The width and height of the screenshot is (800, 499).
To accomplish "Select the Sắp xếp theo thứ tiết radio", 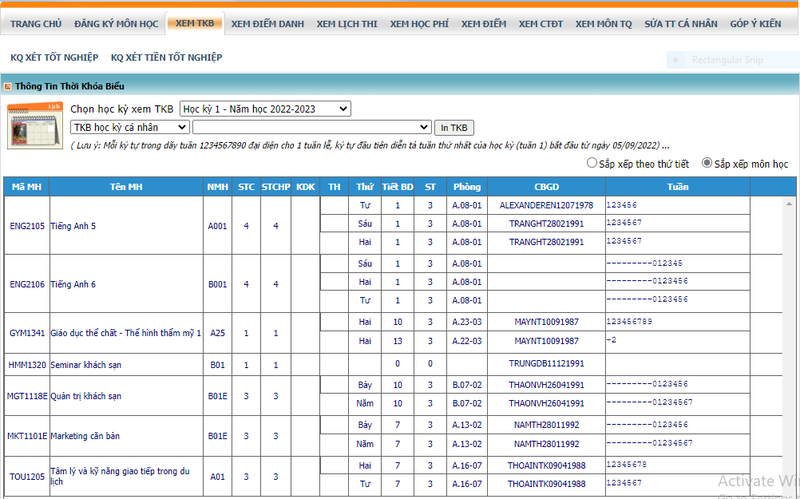I will point(592,163).
